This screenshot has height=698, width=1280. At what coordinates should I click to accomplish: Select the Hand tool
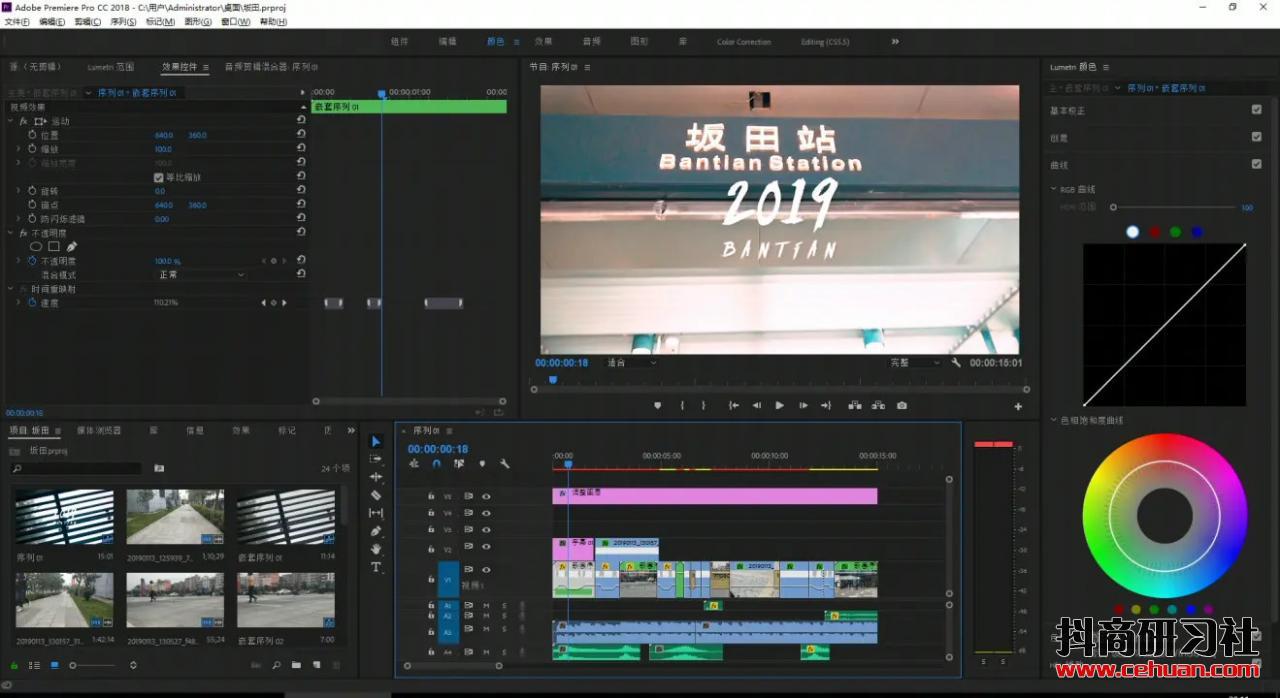point(376,549)
